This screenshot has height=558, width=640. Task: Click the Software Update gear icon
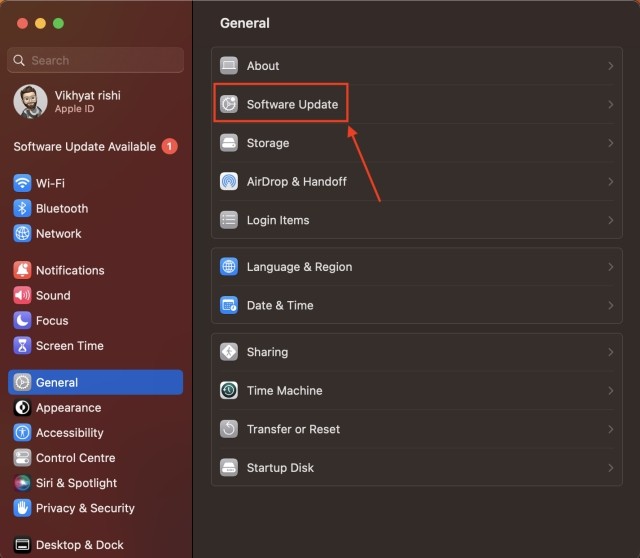(229, 104)
